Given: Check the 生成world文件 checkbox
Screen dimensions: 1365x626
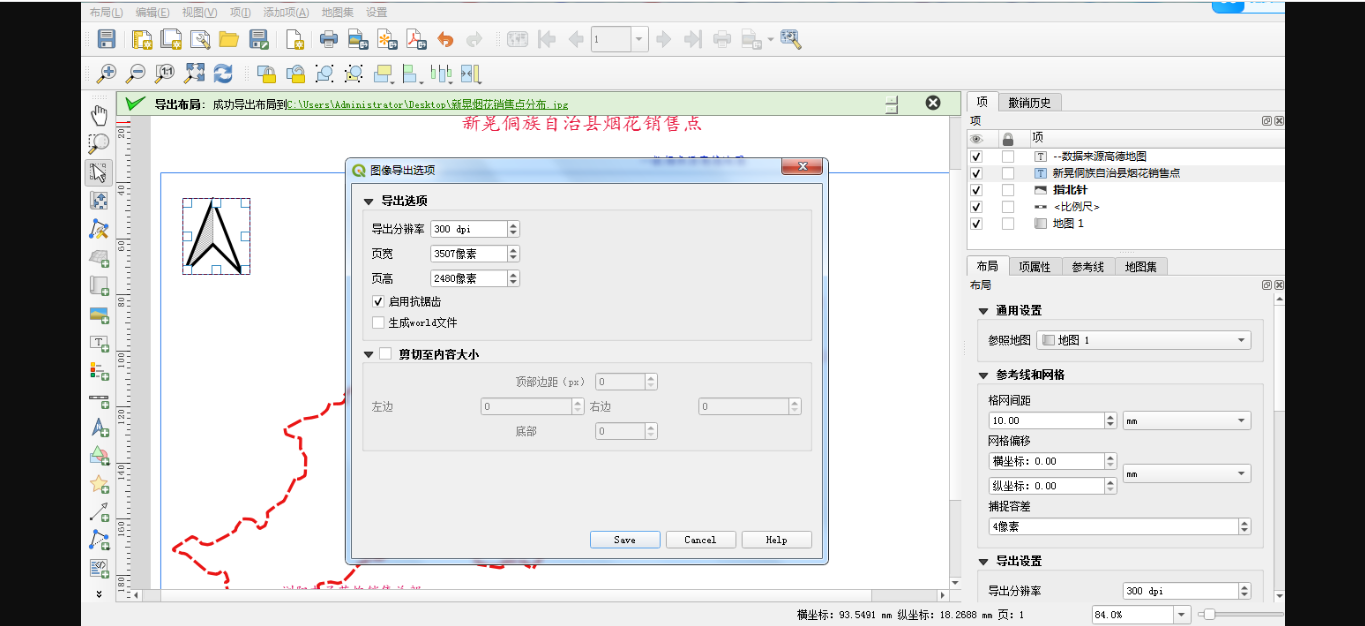Looking at the screenshot, I should (378, 322).
